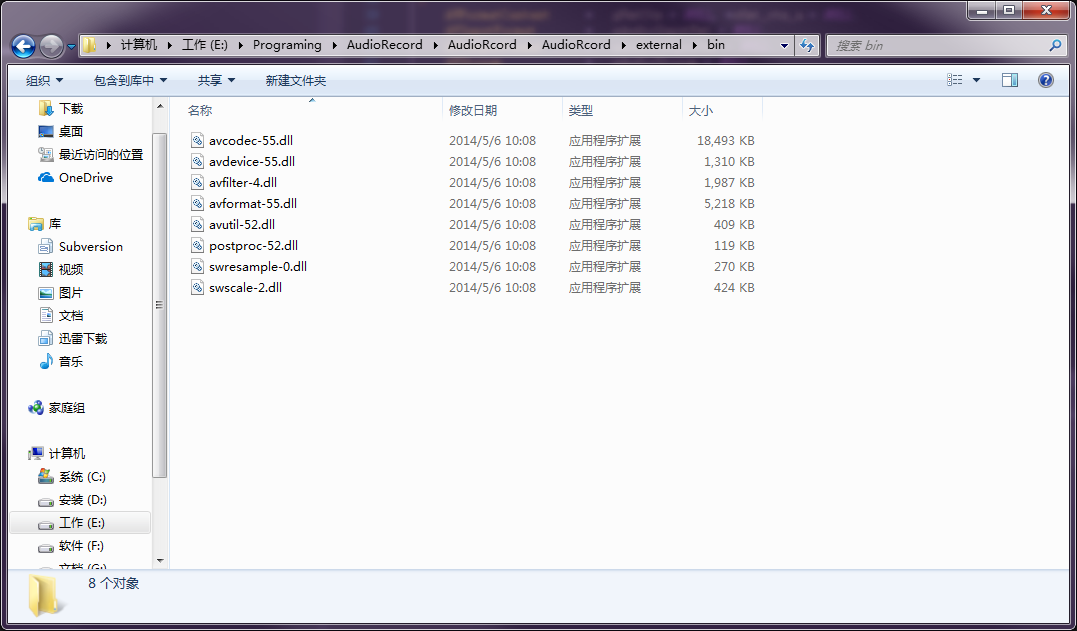Click the 家庭组 homegroup icon
Viewport: 1077px width, 631px height.
(x=36, y=408)
